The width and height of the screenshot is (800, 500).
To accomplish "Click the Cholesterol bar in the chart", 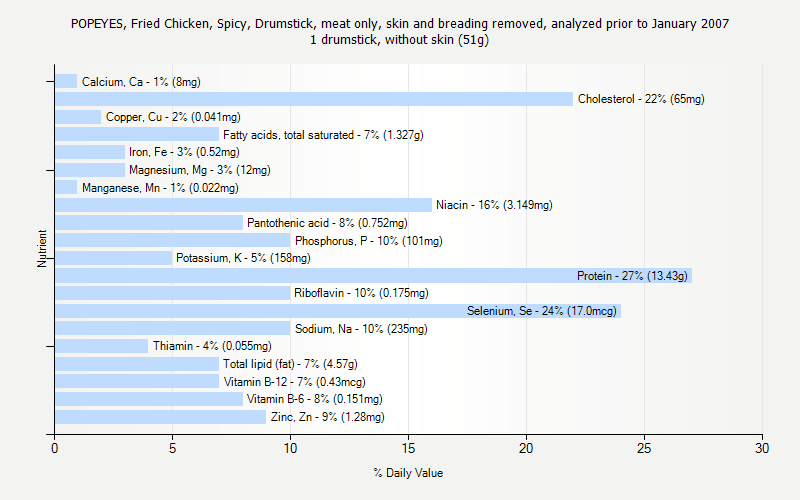I will point(313,99).
